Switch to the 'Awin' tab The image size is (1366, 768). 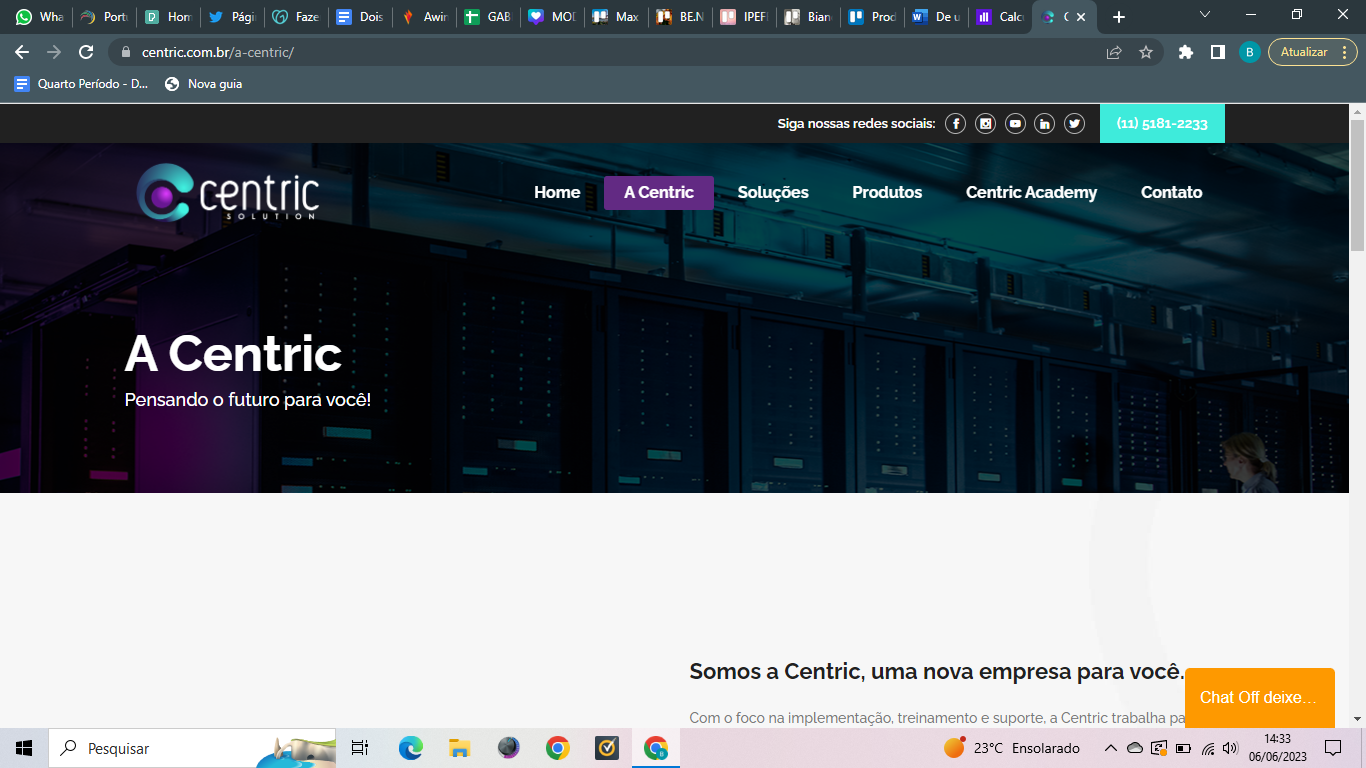click(424, 17)
